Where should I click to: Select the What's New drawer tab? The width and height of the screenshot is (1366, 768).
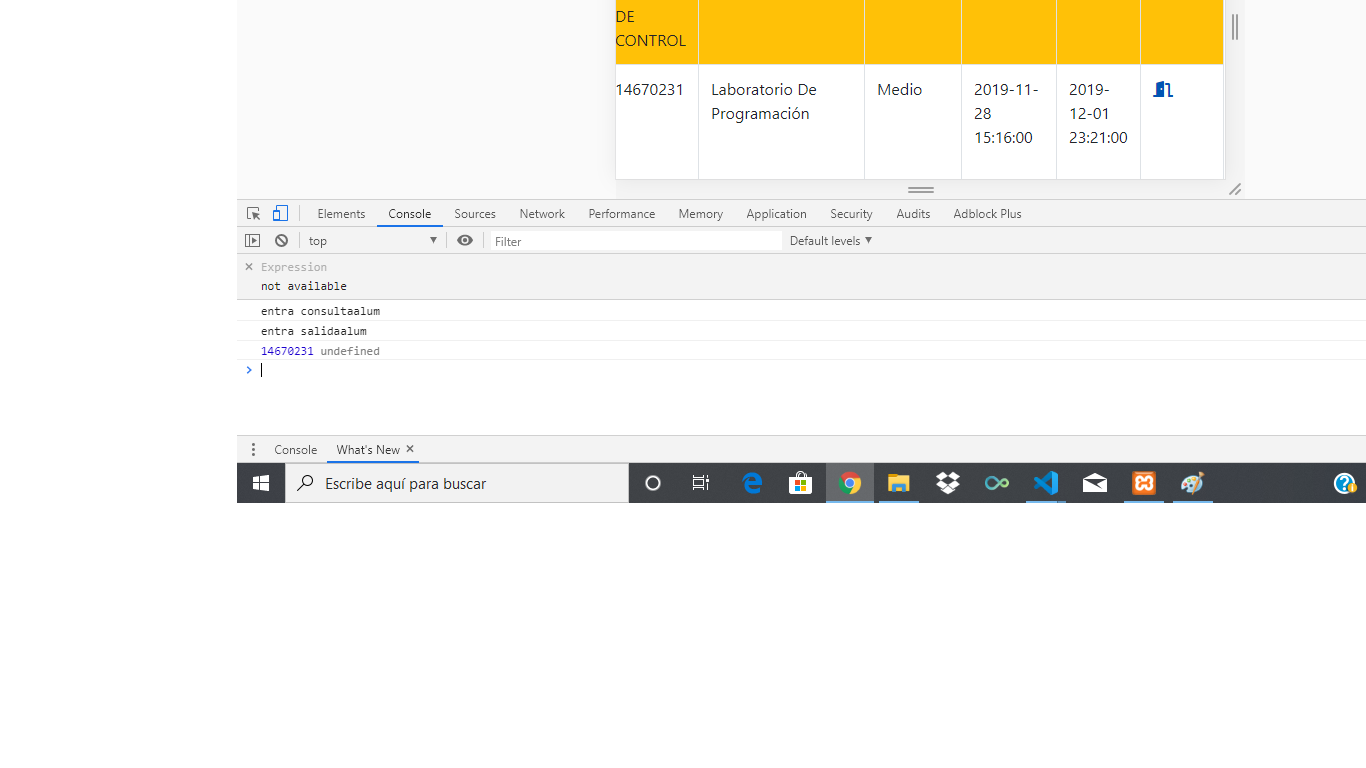[368, 450]
